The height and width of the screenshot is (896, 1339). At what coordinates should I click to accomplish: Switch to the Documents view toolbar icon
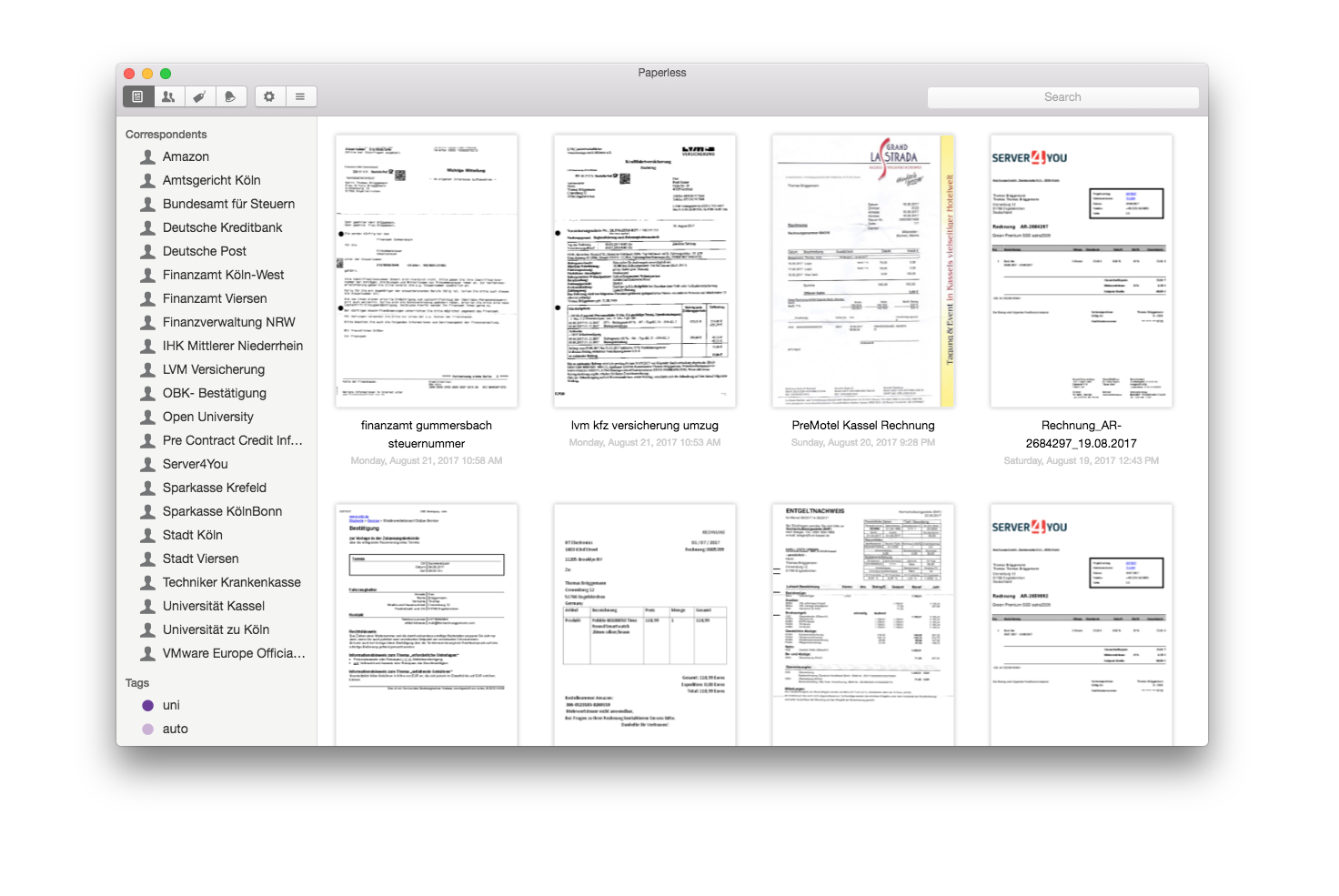click(x=138, y=96)
